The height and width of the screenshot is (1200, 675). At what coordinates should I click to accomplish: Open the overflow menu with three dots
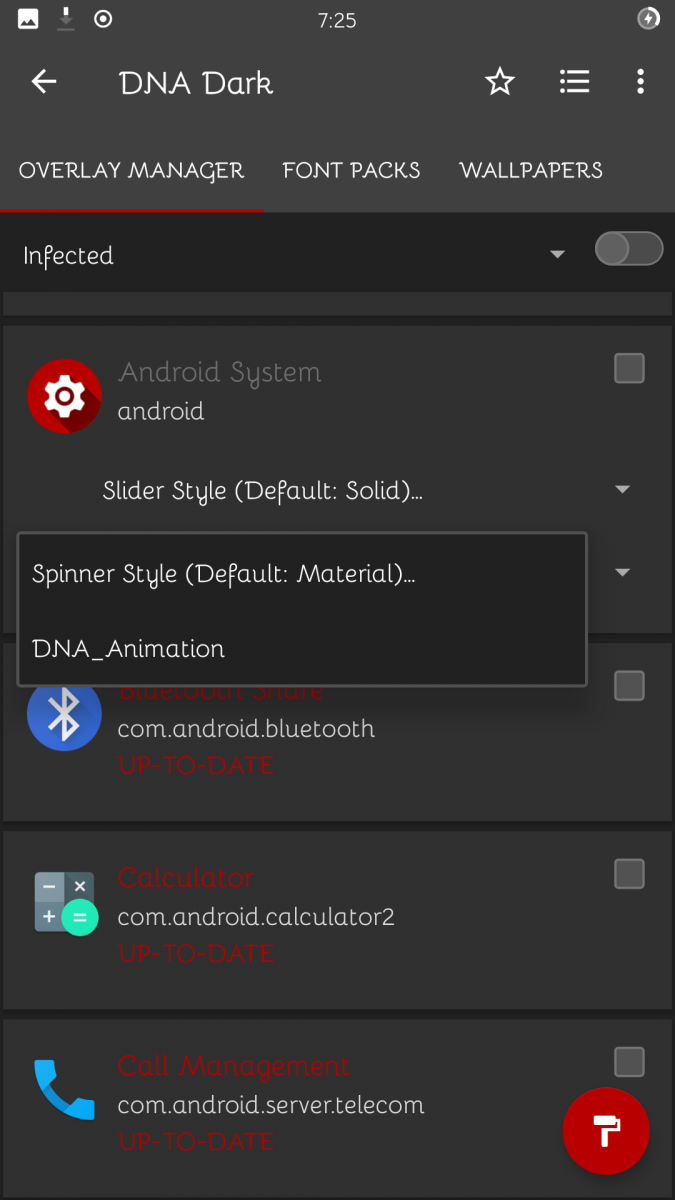[x=640, y=82]
